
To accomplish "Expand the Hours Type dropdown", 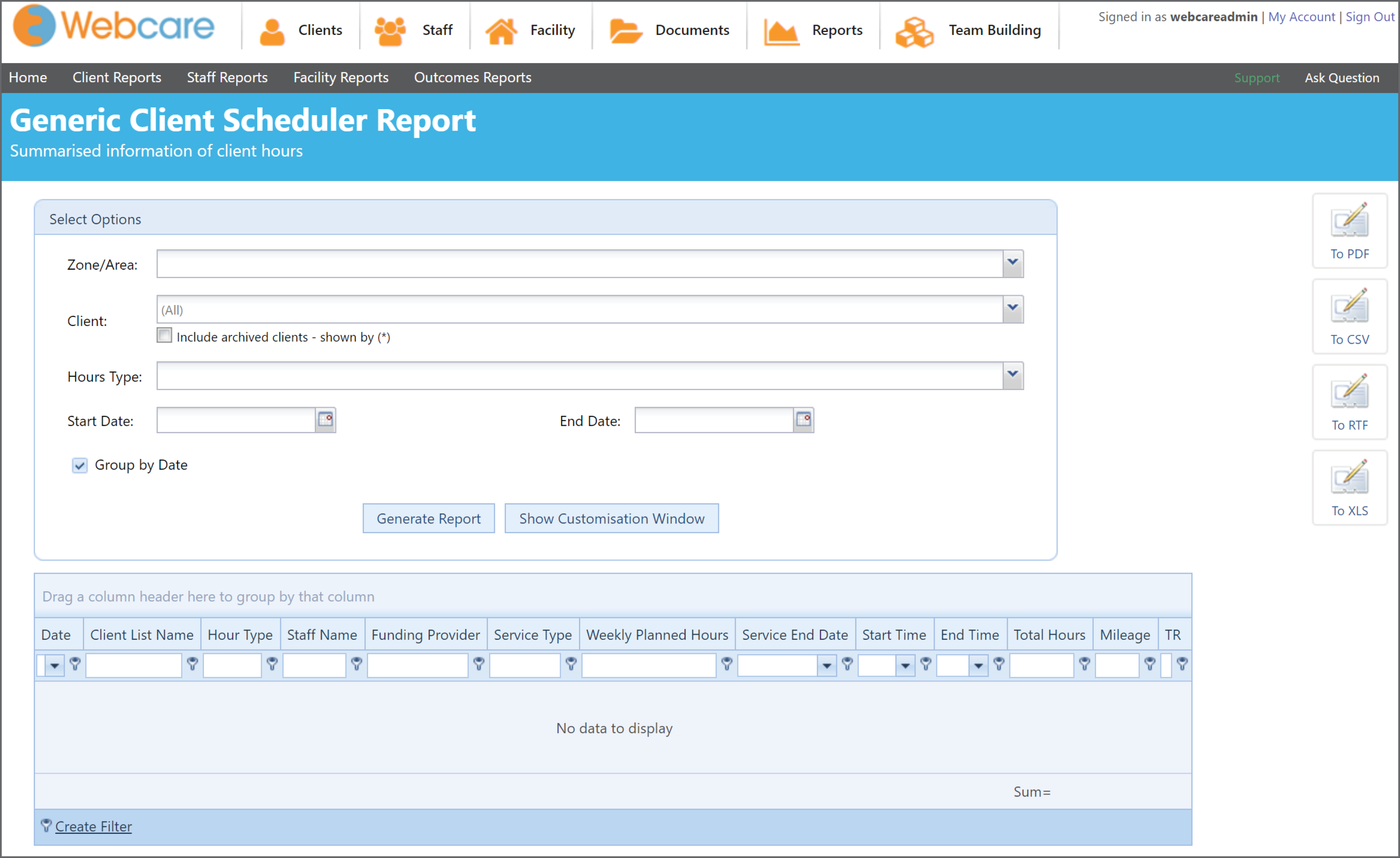I will click(1012, 375).
